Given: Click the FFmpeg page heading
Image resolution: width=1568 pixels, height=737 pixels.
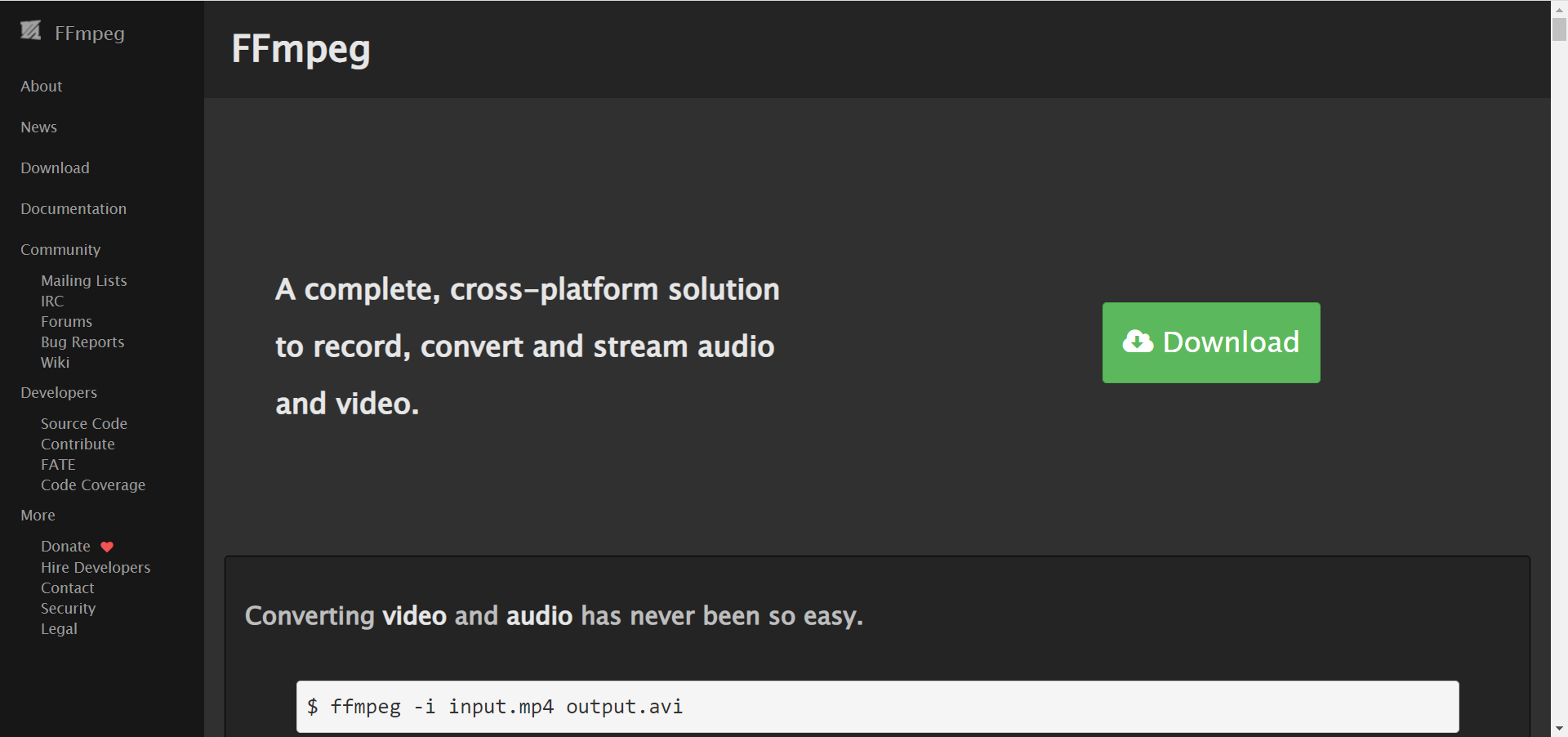Looking at the screenshot, I should 301,49.
